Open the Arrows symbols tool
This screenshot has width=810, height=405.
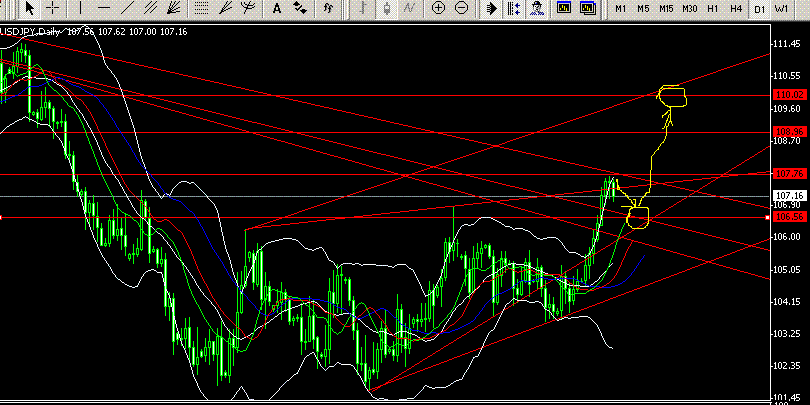tap(300, 8)
